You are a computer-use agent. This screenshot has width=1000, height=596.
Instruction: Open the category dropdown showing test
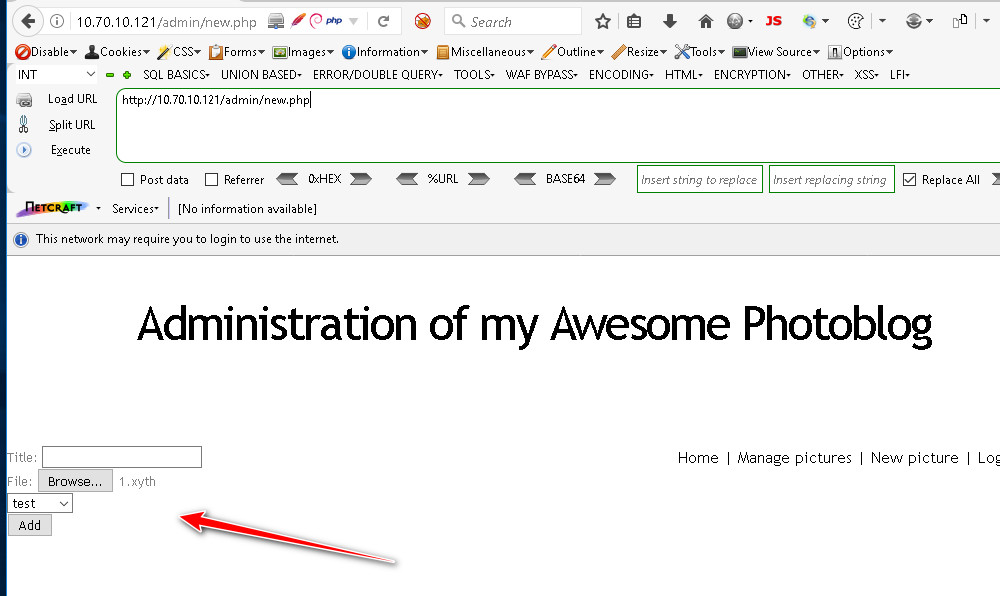[40, 504]
